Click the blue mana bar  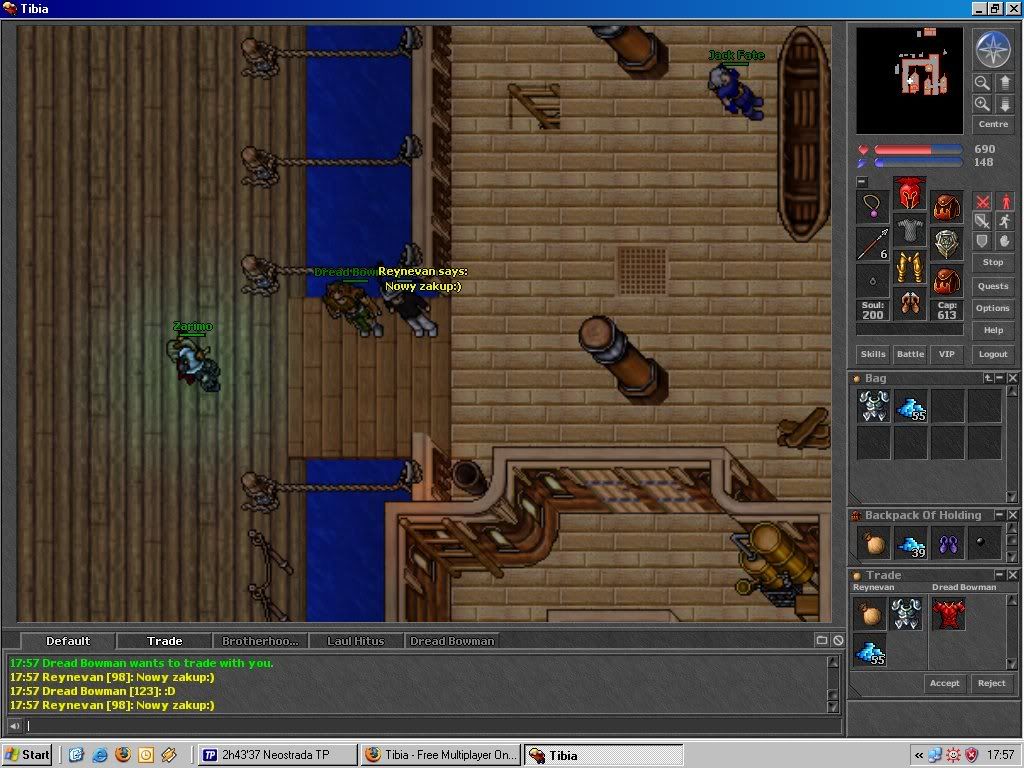click(x=918, y=162)
